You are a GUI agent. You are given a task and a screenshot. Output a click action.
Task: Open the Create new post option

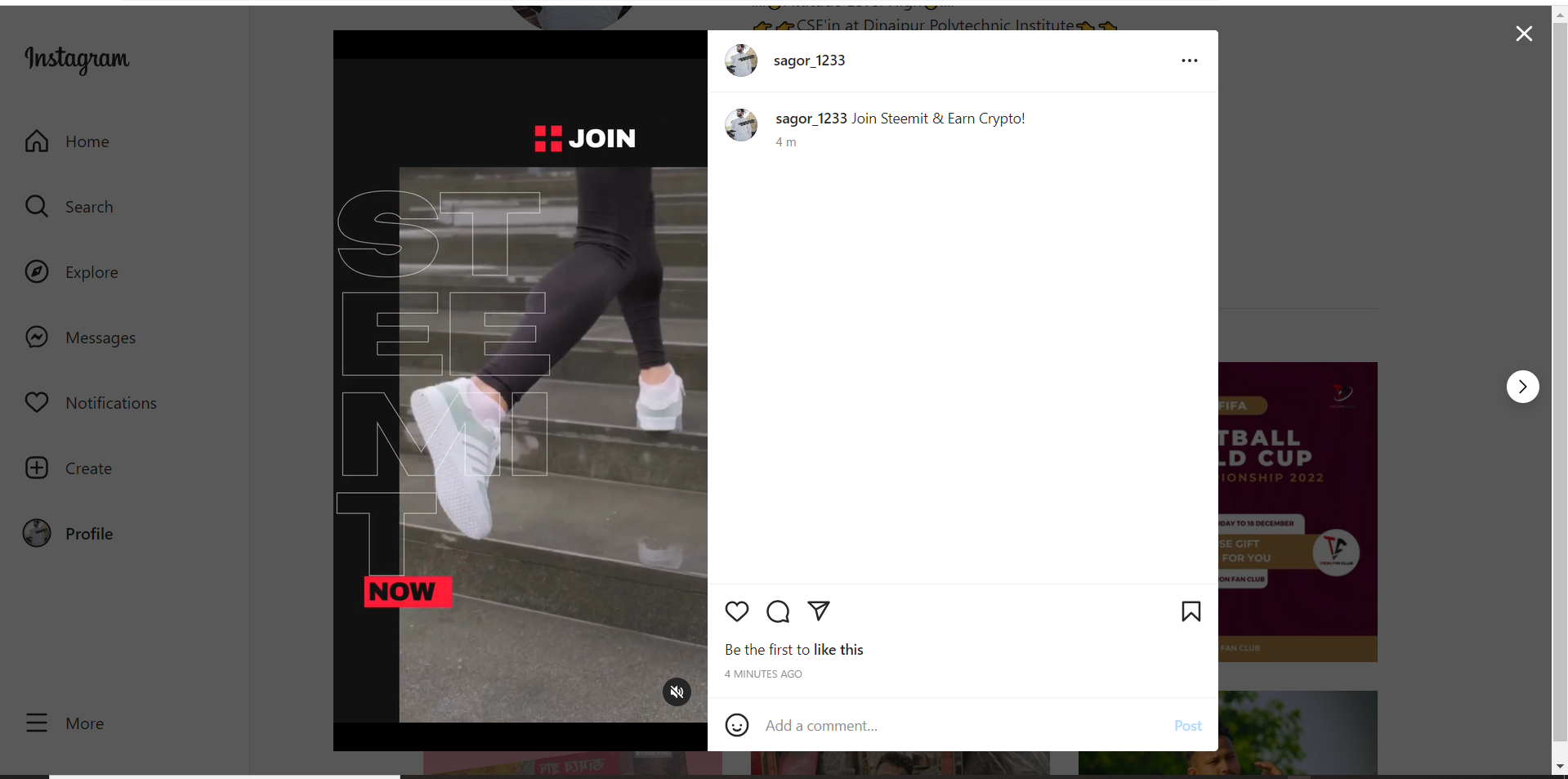[x=69, y=468]
